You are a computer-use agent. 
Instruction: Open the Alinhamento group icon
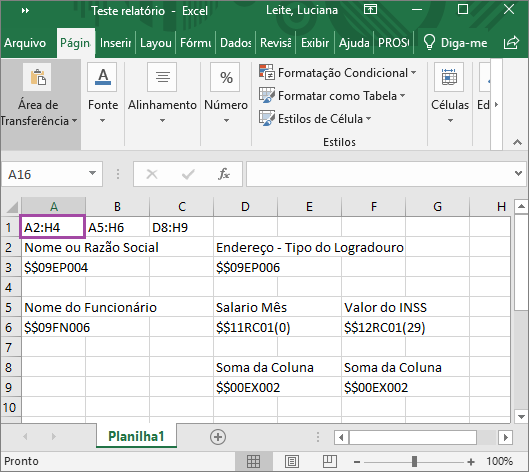(162, 77)
